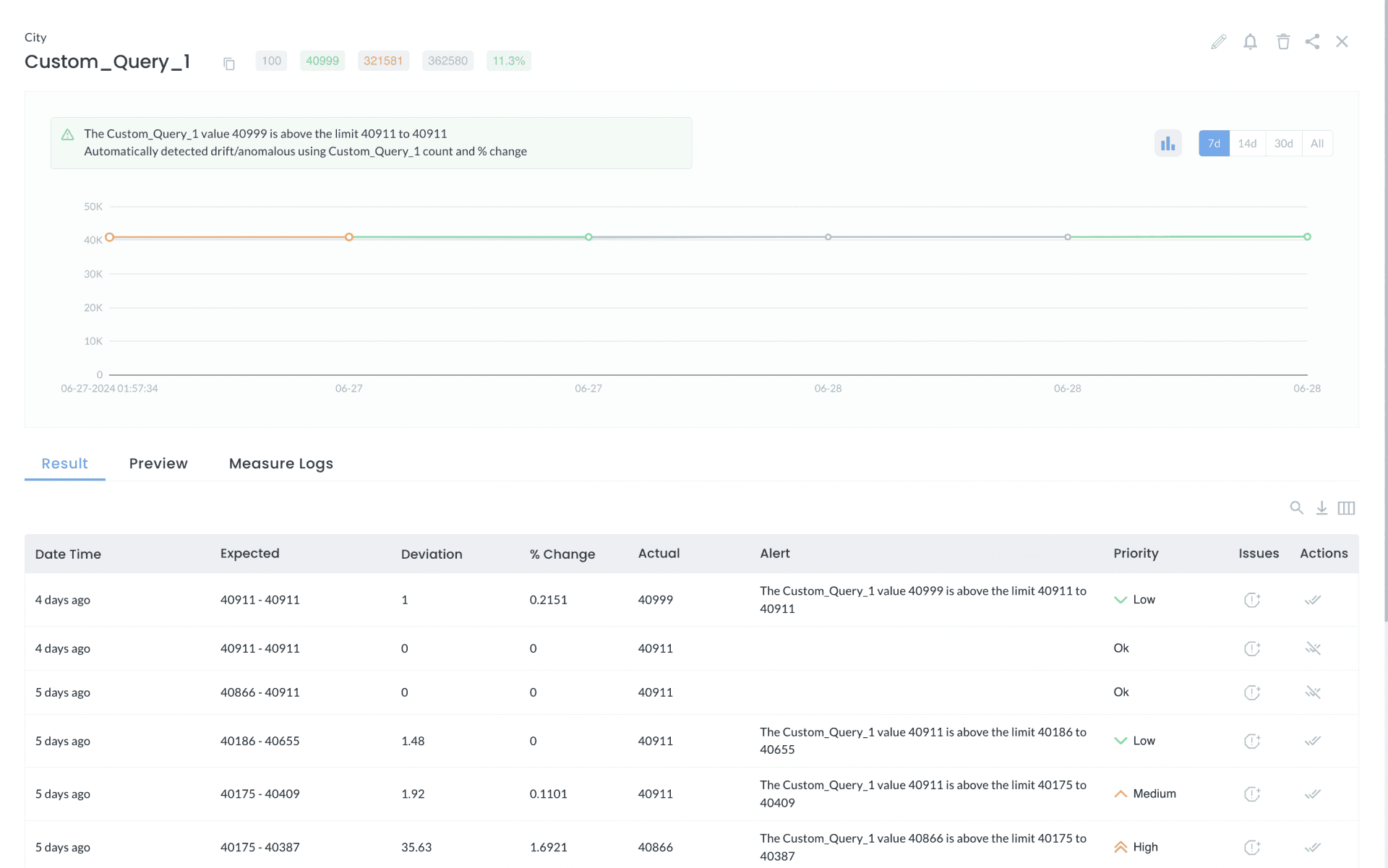Screen dimensions: 1388x868
Task: Select the green 11.3% metric chip
Action: coord(508,61)
